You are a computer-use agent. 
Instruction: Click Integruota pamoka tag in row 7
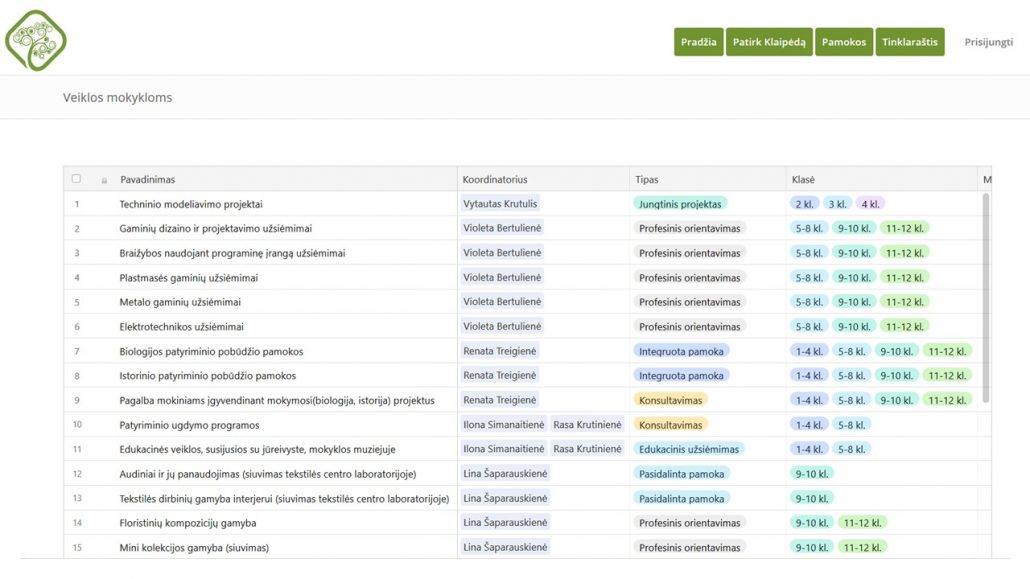(681, 352)
